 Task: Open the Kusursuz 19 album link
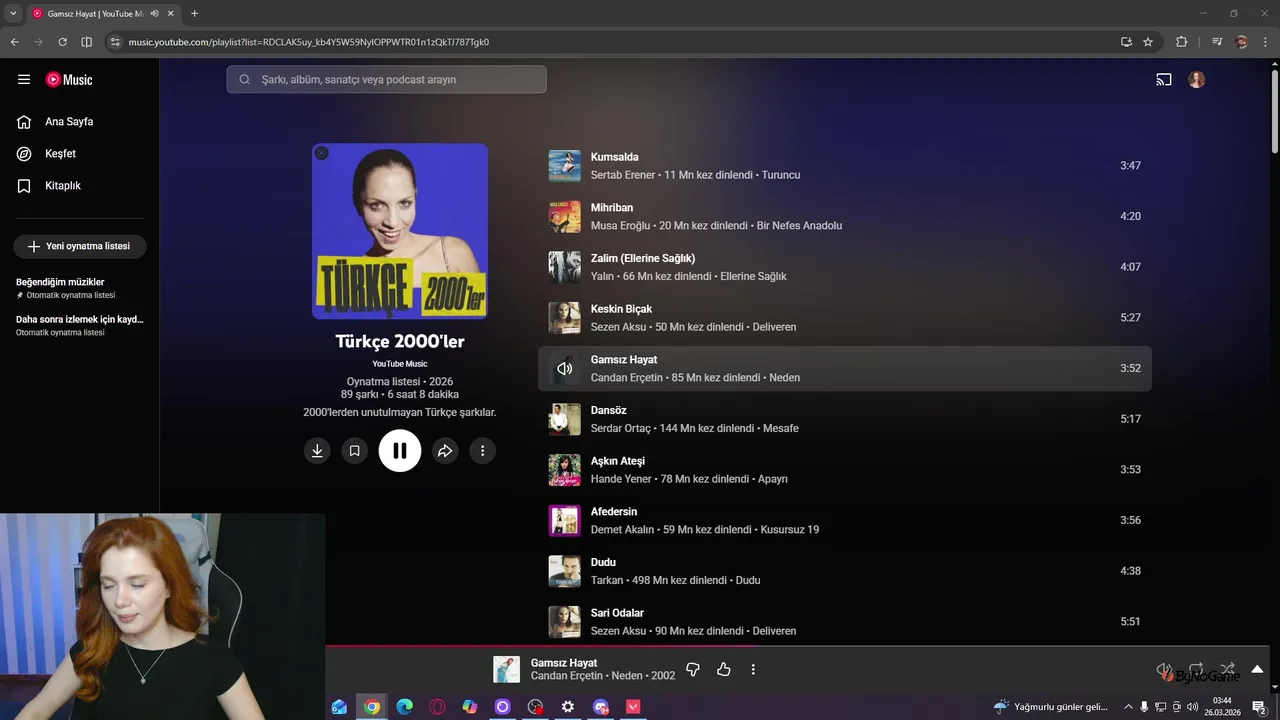[789, 530]
